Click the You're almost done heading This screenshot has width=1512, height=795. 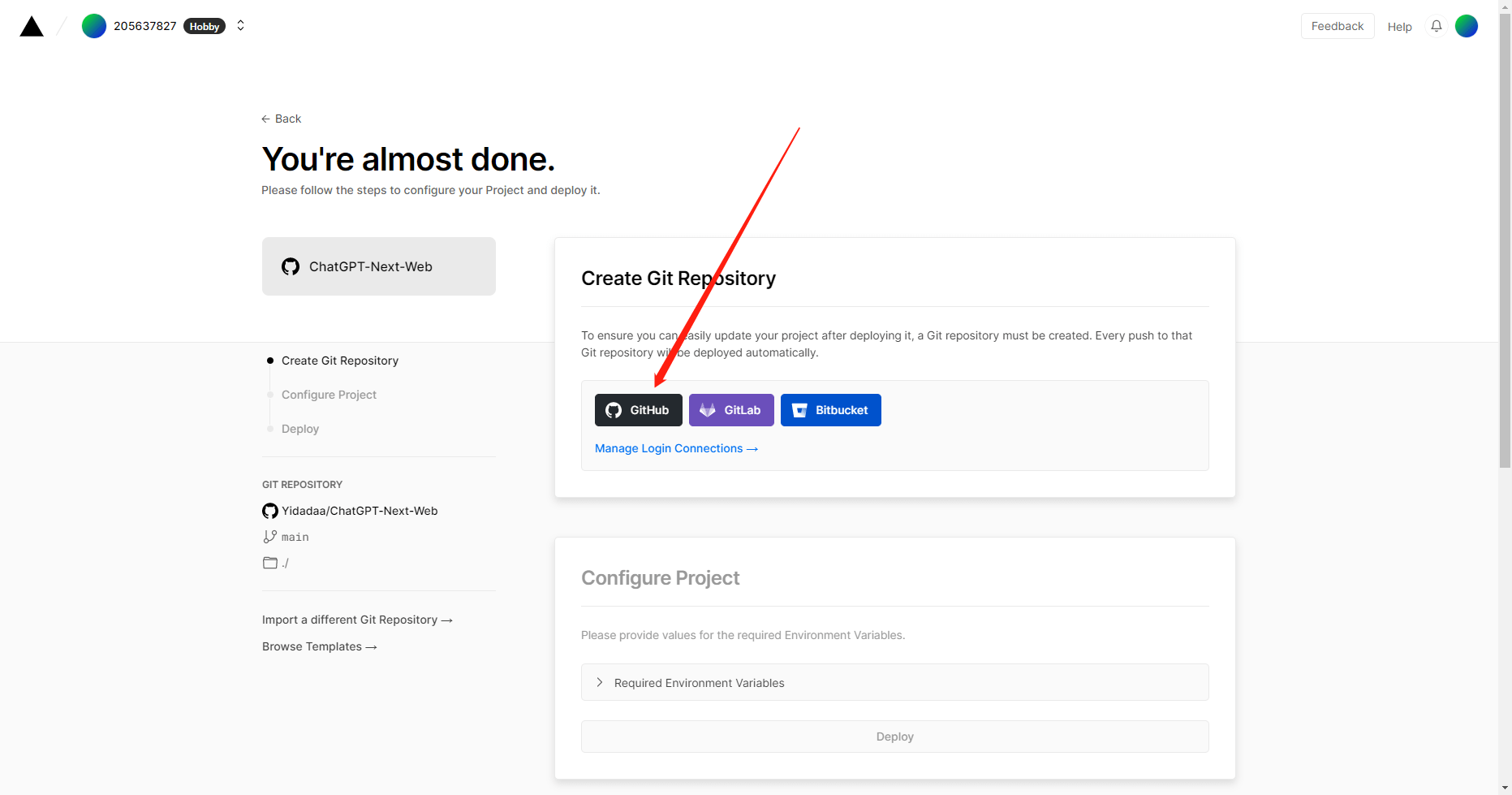pos(408,159)
